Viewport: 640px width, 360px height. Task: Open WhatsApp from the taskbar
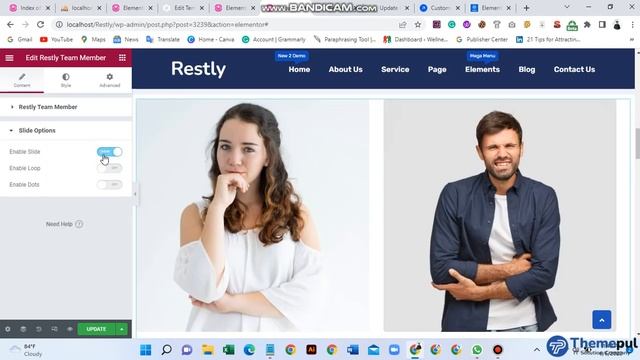click(x=477, y=350)
